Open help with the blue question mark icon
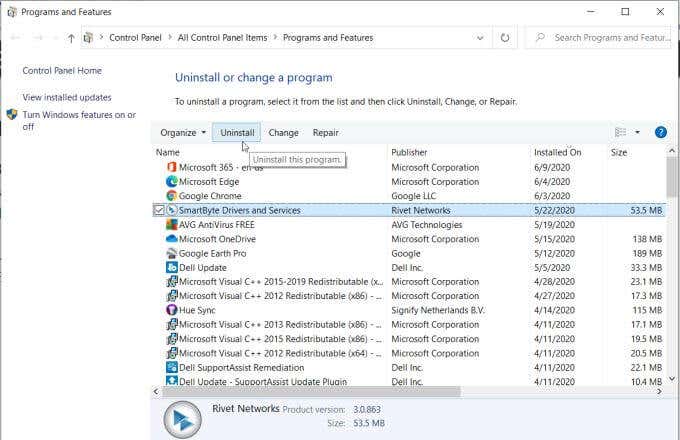Screen dimensions: 680x440 click(x=660, y=132)
